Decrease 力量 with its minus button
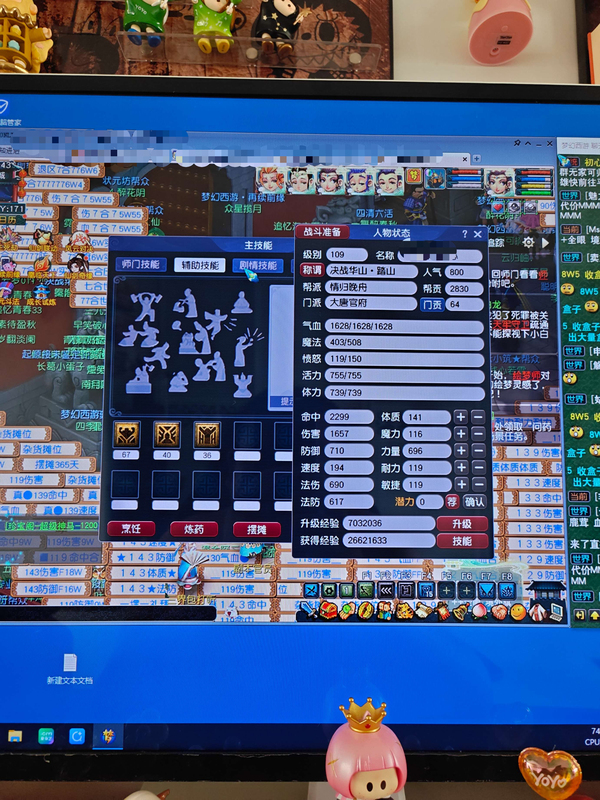Image resolution: width=600 pixels, height=800 pixels. tap(478, 451)
